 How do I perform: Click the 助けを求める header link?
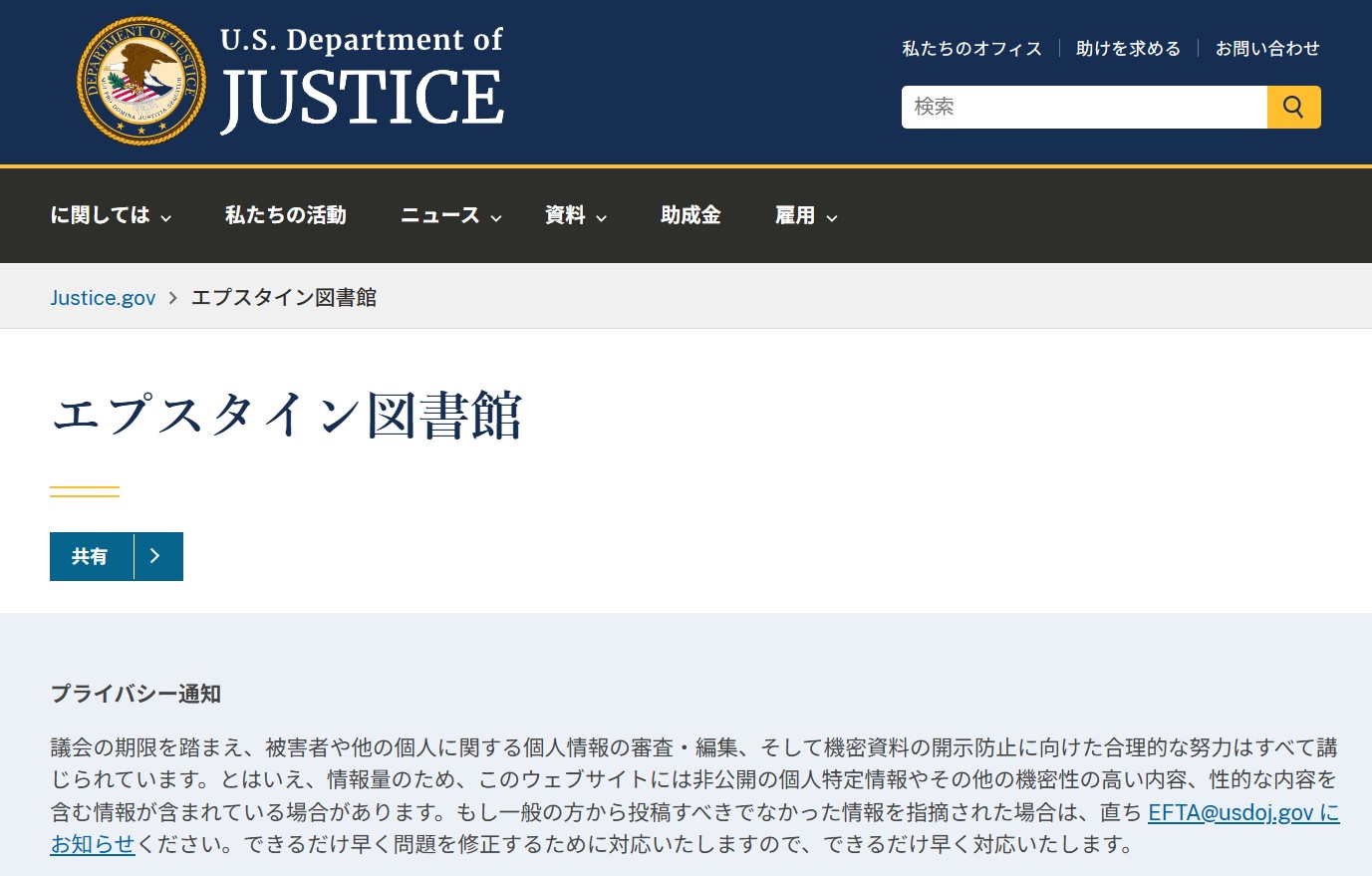click(x=1128, y=48)
